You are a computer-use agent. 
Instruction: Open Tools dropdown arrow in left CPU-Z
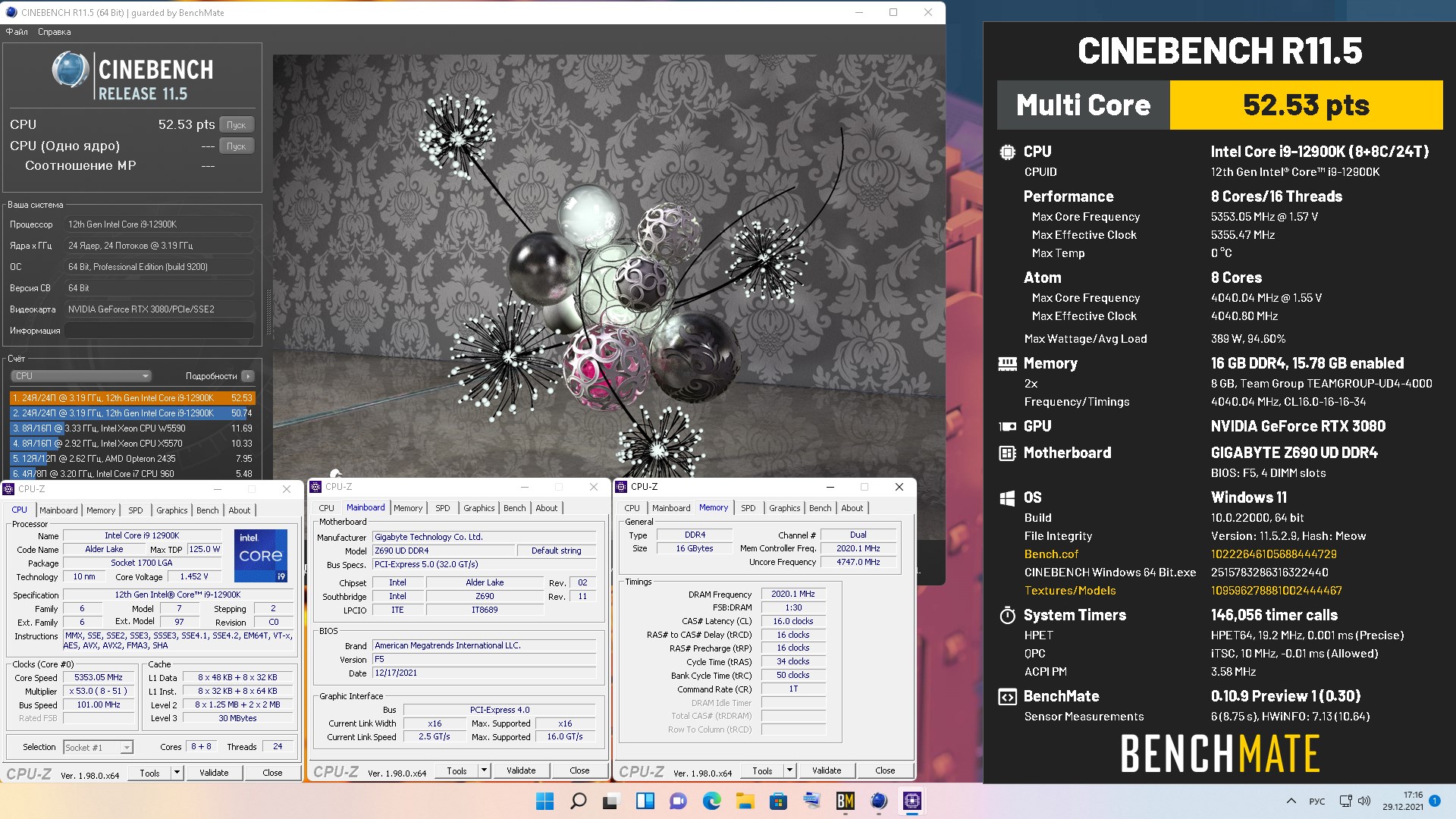(177, 773)
